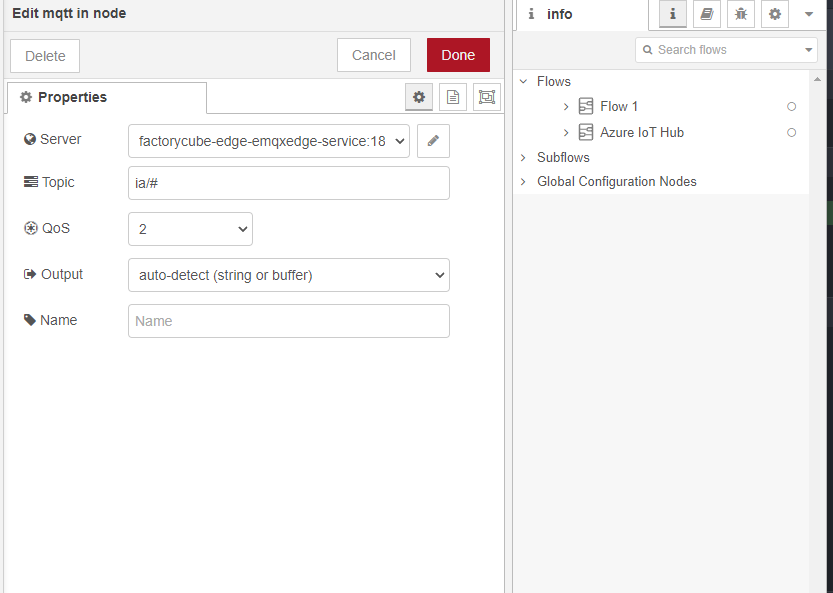Select the info sidebar icon

672,14
